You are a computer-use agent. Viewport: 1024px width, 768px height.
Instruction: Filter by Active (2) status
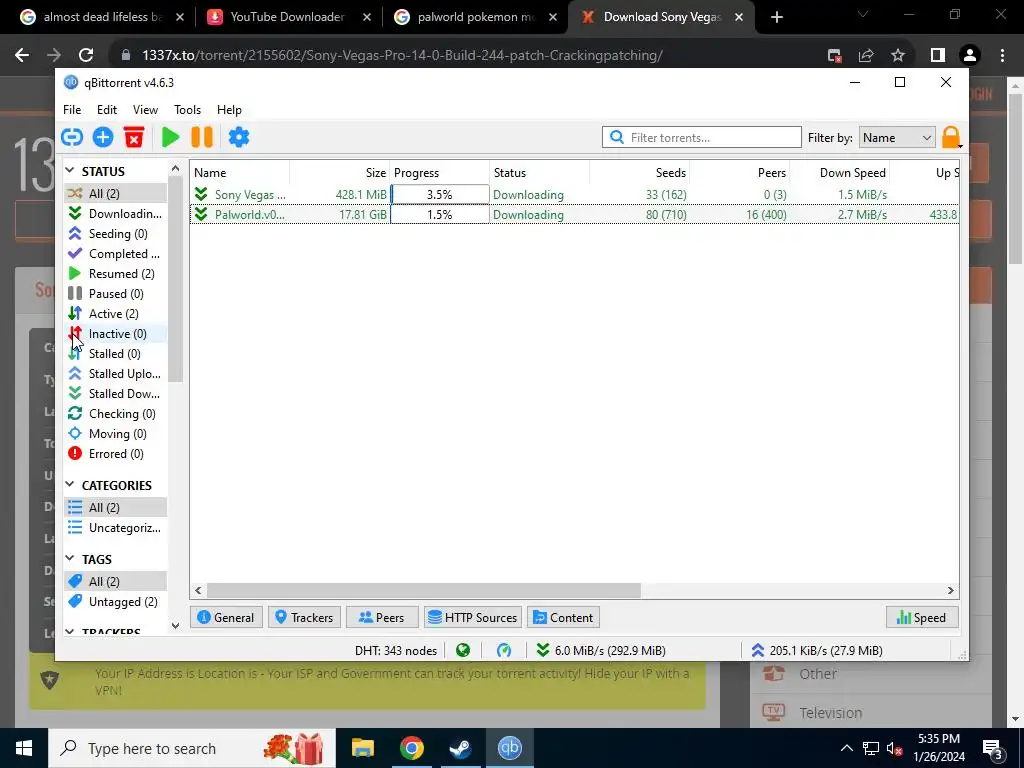(x=116, y=313)
